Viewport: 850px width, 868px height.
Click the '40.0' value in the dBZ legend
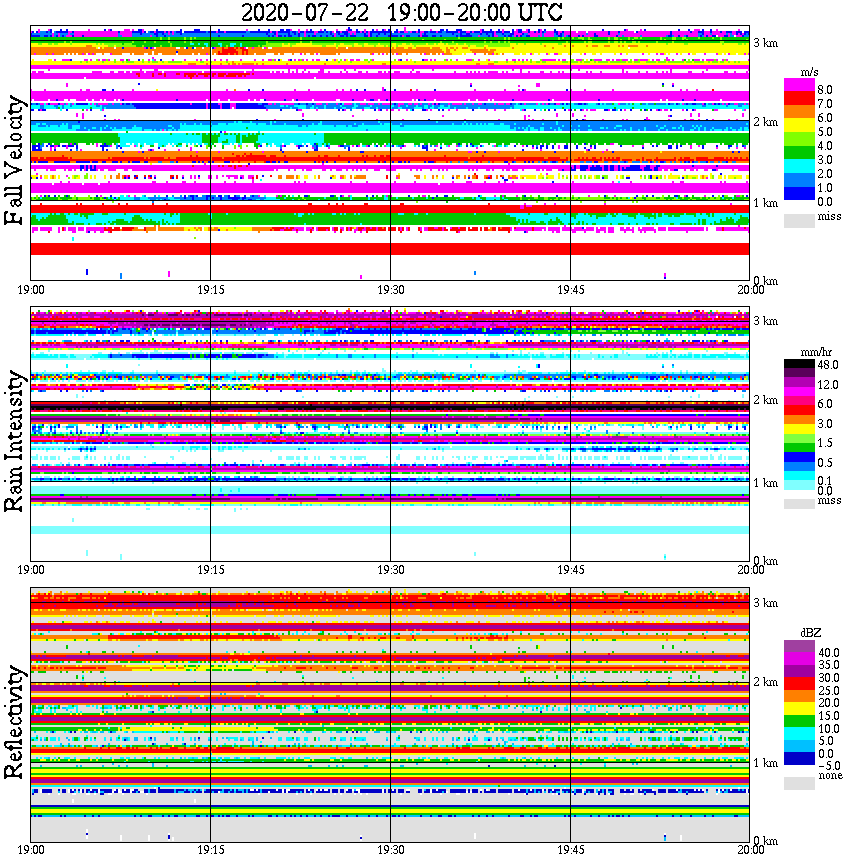(x=828, y=653)
